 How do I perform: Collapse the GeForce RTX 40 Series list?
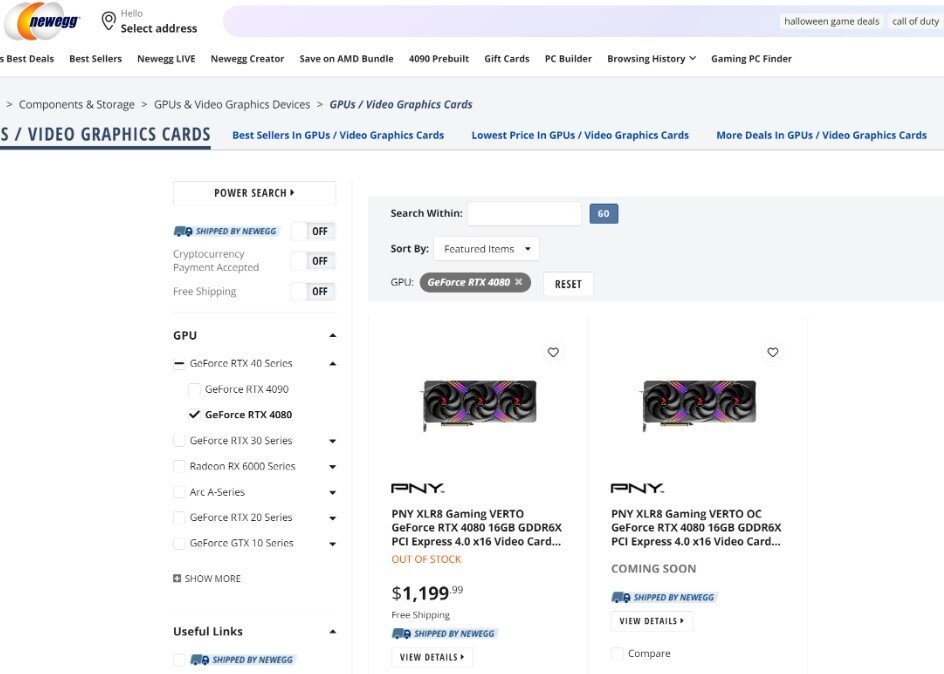[x=332, y=363]
